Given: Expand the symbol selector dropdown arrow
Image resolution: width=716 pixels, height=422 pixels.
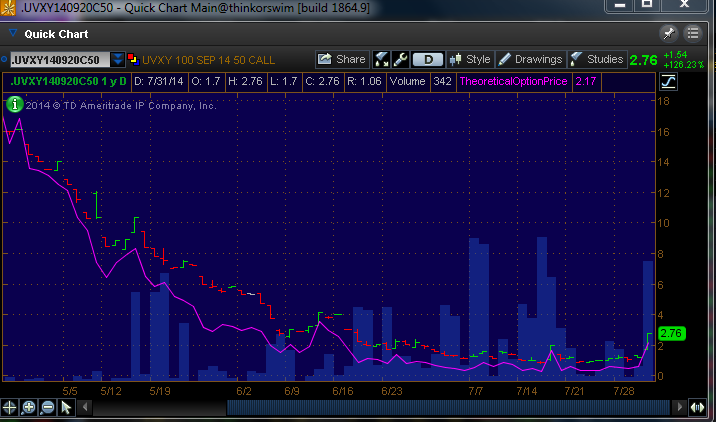Looking at the screenshot, I should coord(118,59).
